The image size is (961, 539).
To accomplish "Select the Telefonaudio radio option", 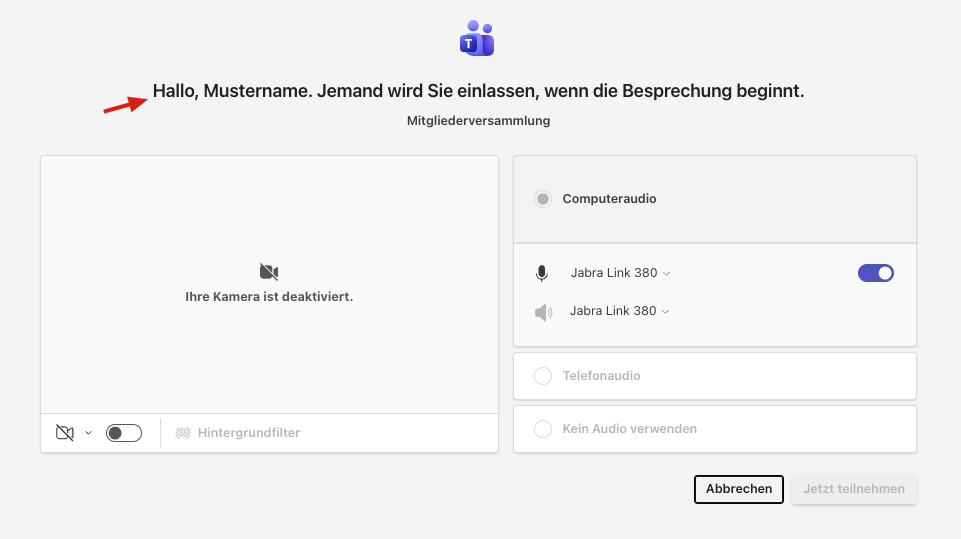I will [543, 376].
